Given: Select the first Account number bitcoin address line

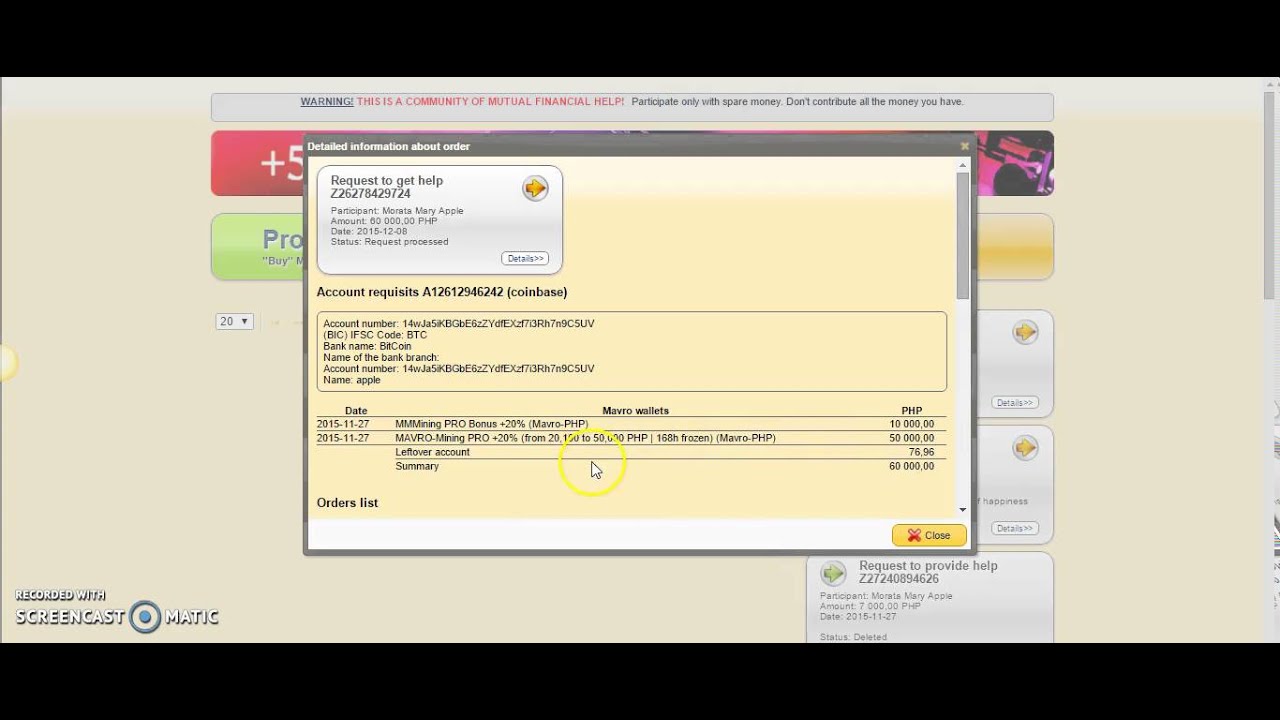Looking at the screenshot, I should pyautogui.click(x=459, y=324).
